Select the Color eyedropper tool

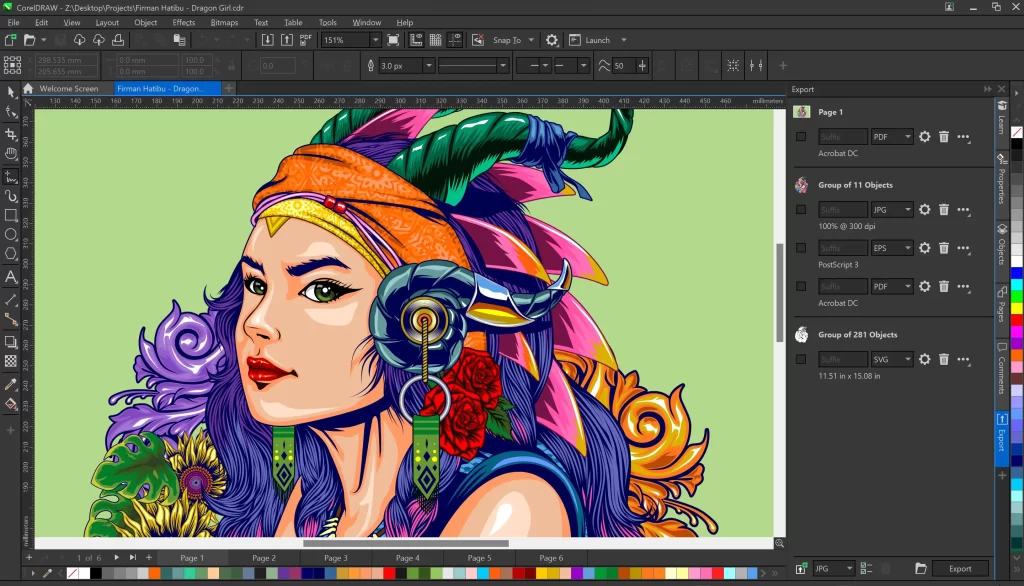(x=10, y=385)
